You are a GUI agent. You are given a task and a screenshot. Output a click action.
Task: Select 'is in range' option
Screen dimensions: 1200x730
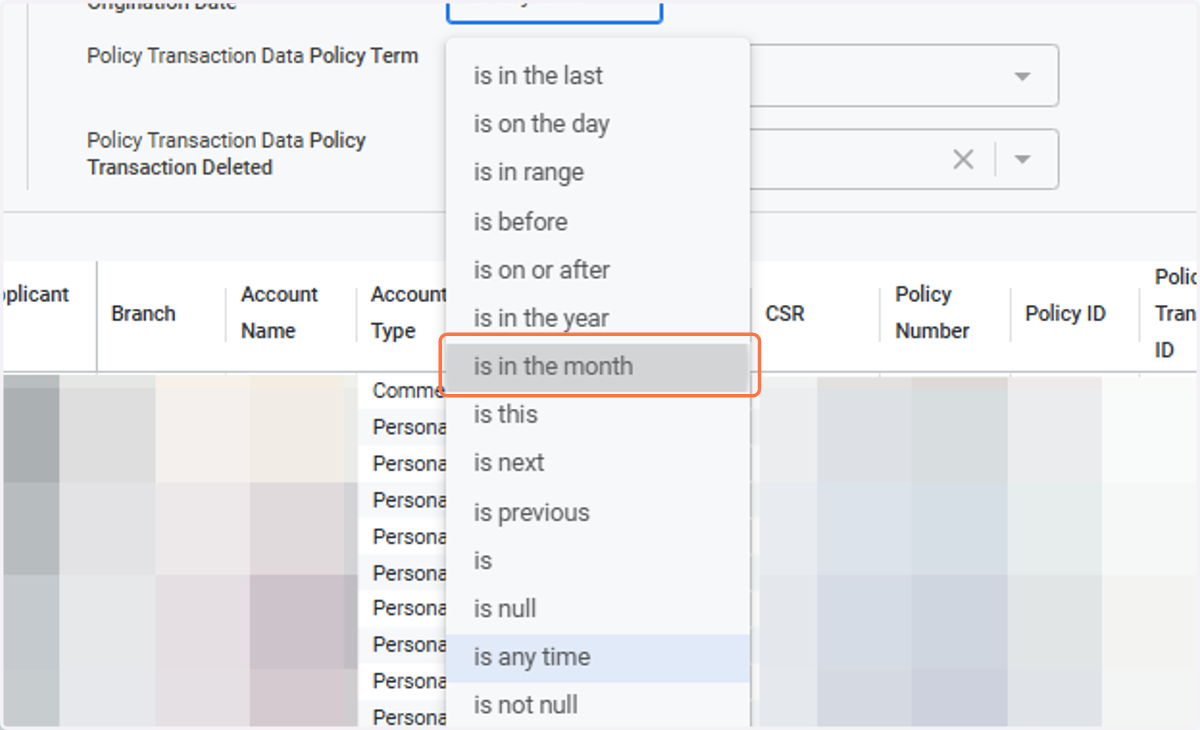pyautogui.click(x=597, y=172)
